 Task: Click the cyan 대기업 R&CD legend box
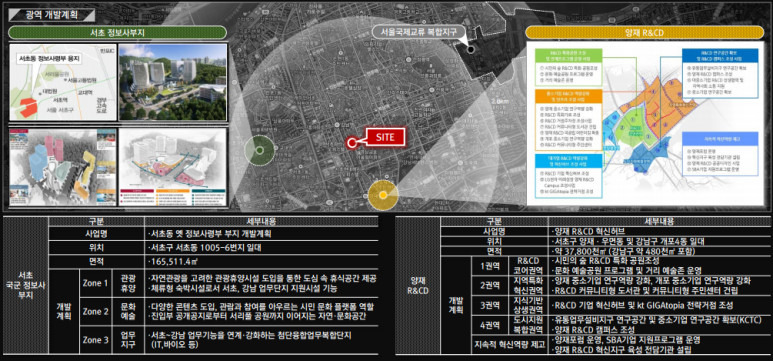568,176
